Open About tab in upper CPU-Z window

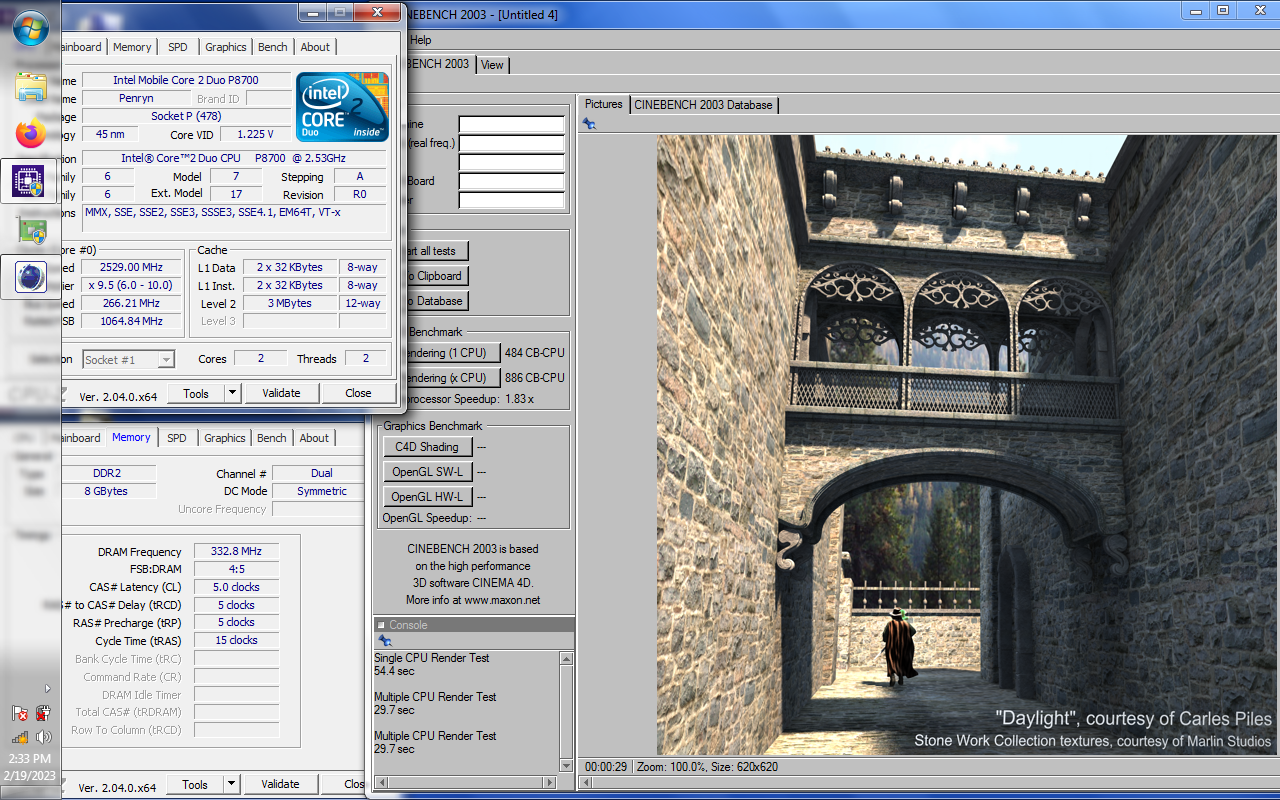[315, 47]
